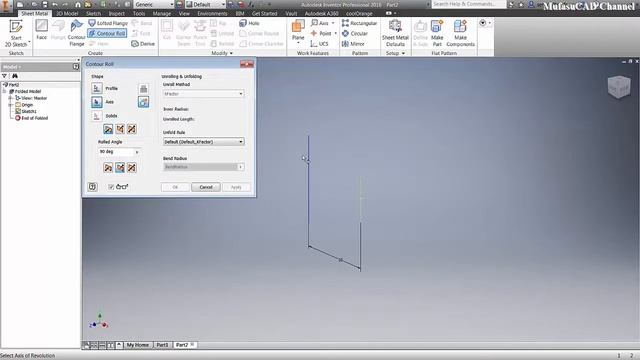Image resolution: width=640 pixels, height=360 pixels.
Task: Click the ViewCube in the viewport
Action: [x=619, y=87]
